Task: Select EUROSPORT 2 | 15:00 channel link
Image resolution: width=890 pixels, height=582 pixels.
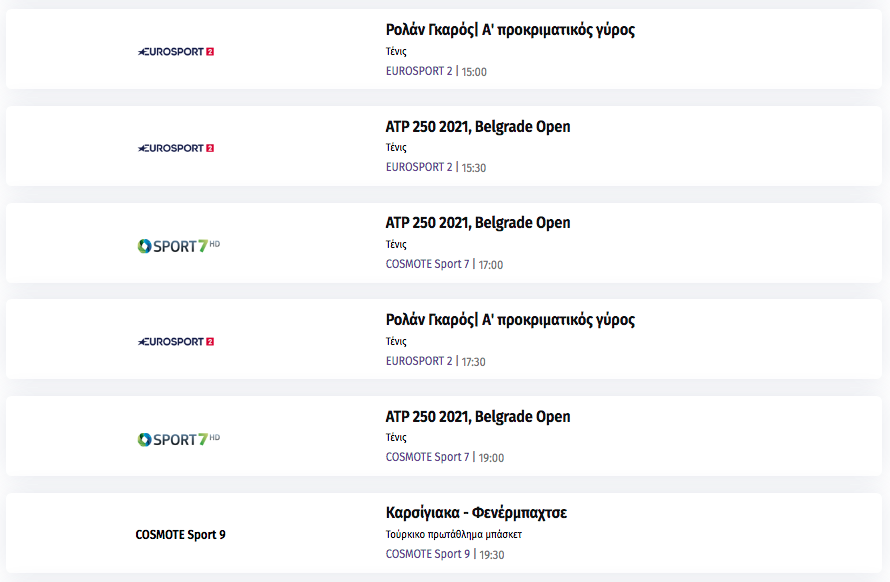Action: [x=436, y=72]
